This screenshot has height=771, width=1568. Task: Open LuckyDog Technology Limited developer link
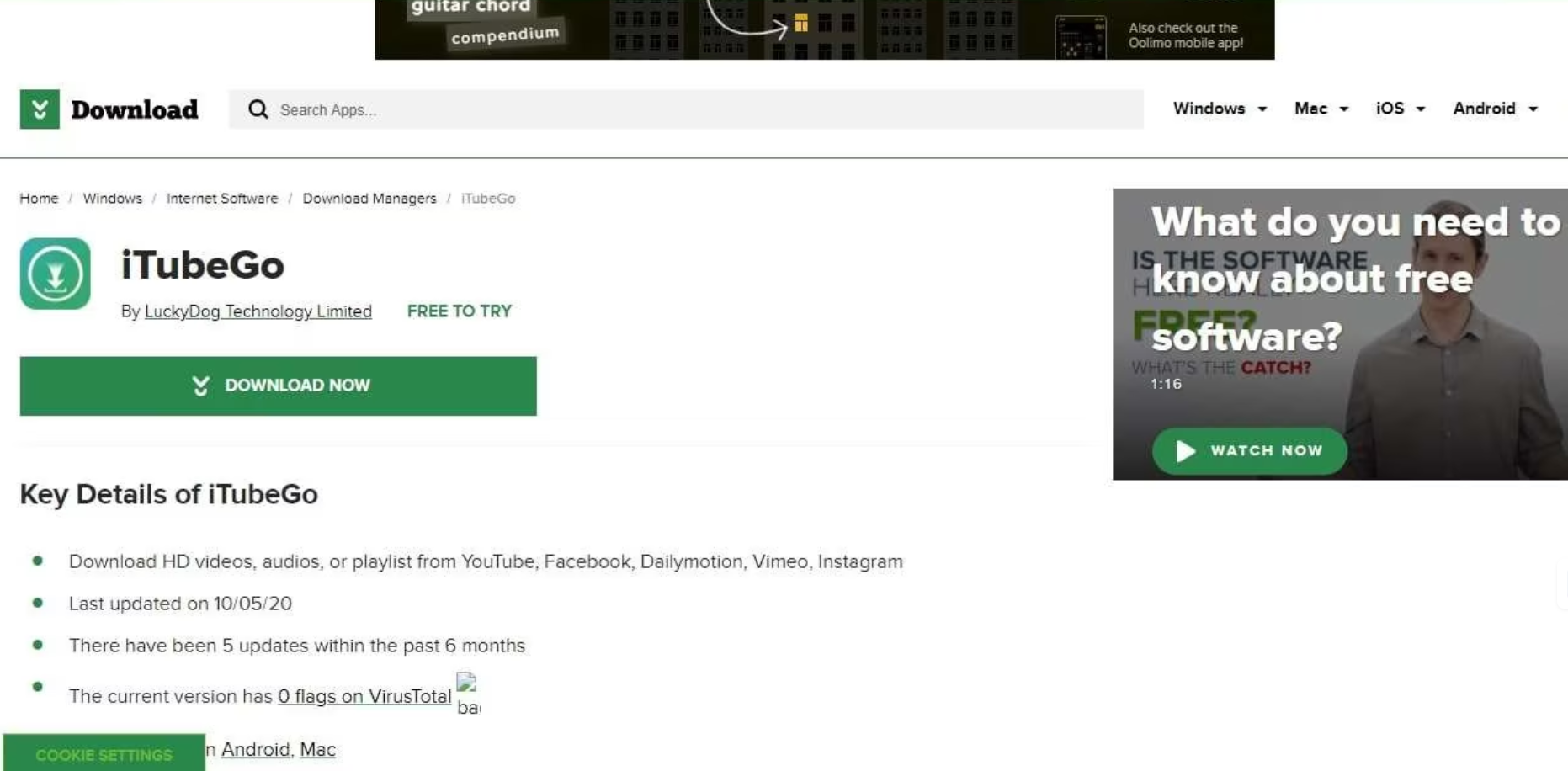click(258, 311)
